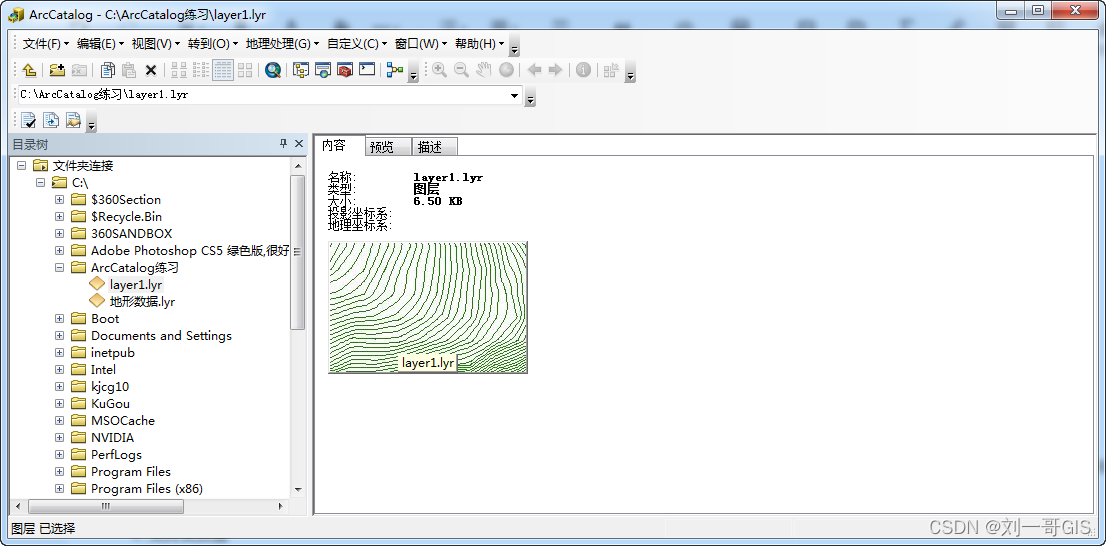Viewport: 1106px width, 546px height.
Task: Click the Connect To Folder icon
Action: [x=57, y=70]
